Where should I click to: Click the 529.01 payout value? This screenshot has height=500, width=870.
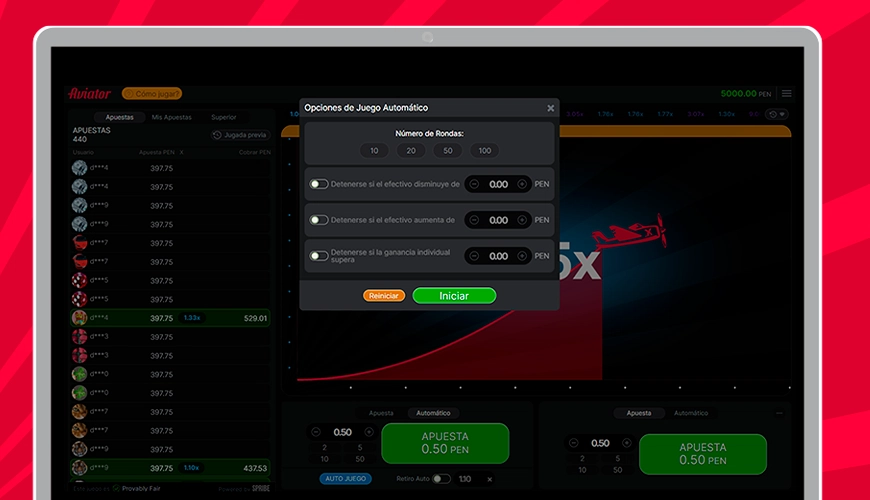coord(255,319)
